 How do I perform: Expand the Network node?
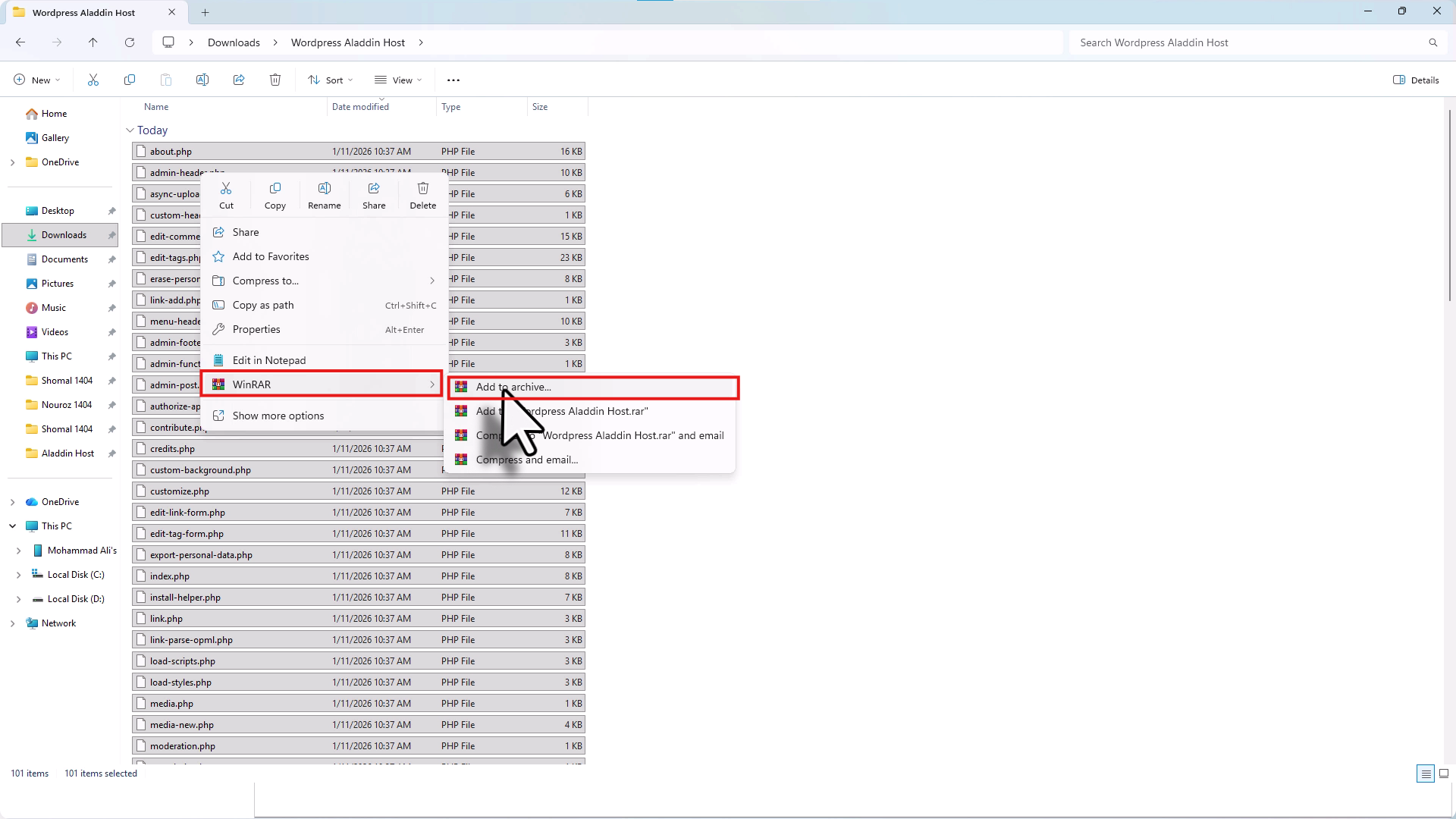click(12, 623)
